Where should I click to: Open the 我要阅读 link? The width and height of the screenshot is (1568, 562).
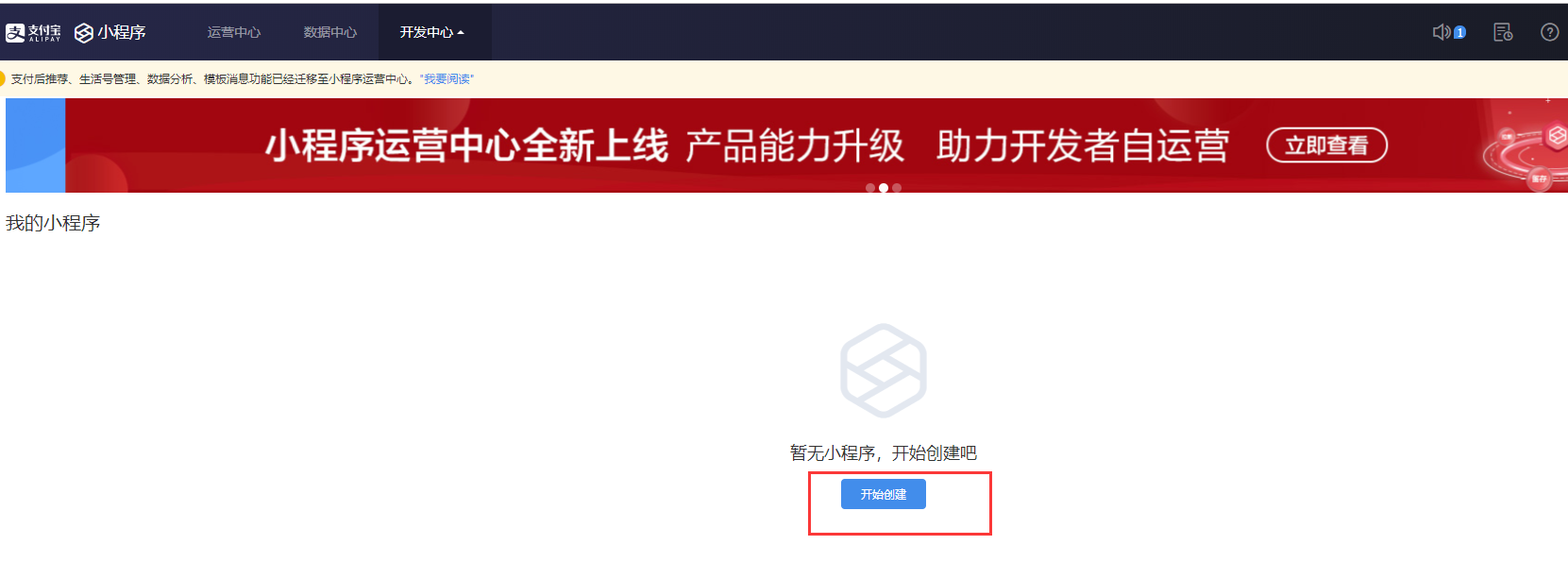(447, 79)
